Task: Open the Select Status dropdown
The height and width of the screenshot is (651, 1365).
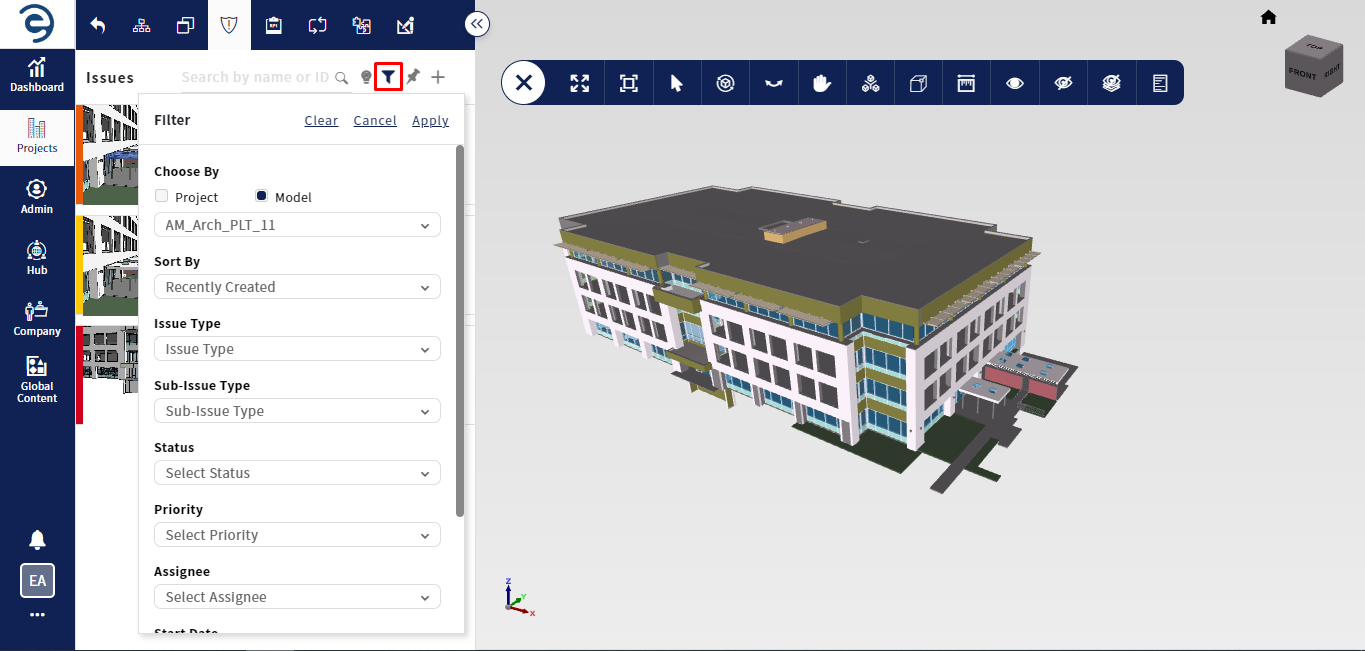Action: 297,473
